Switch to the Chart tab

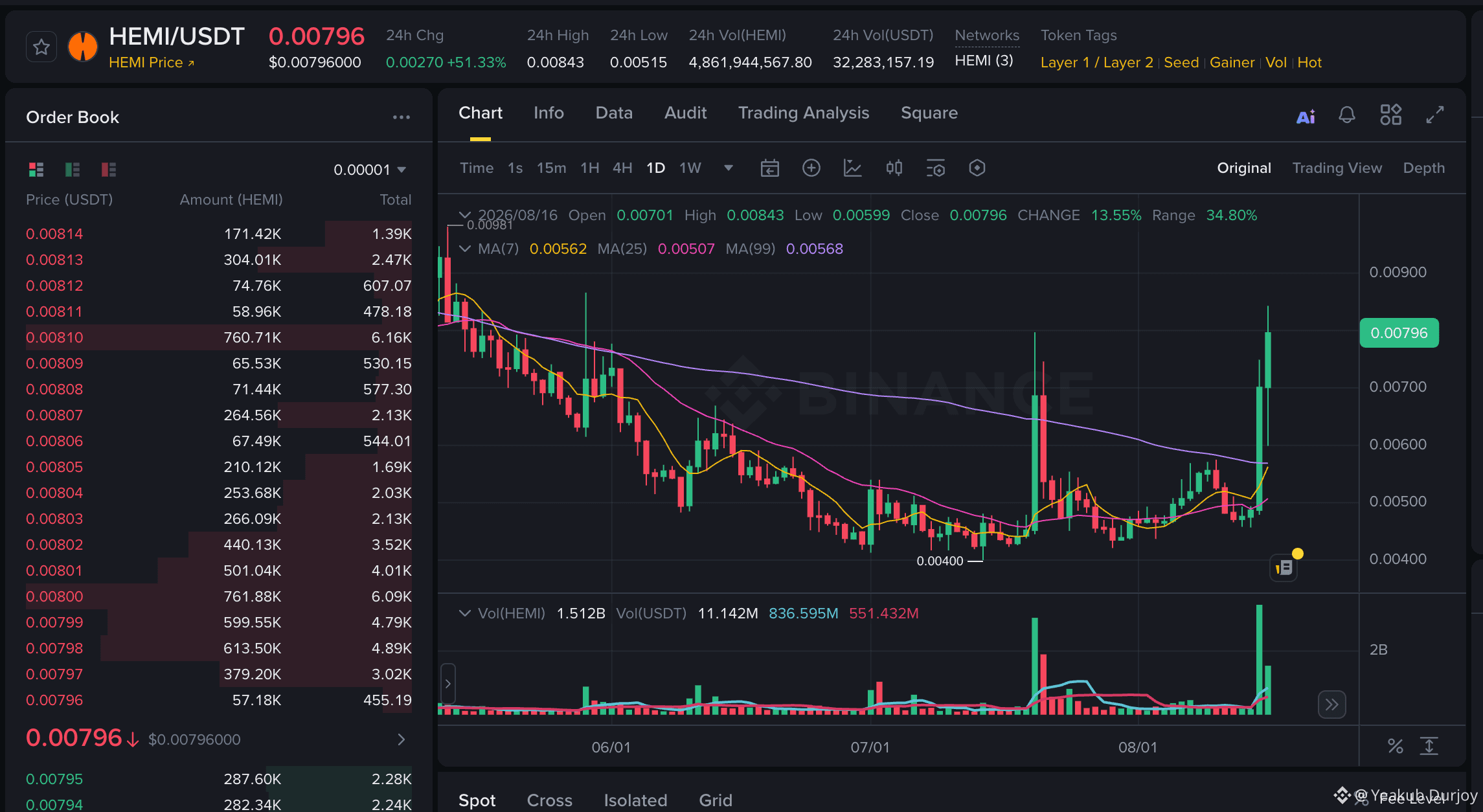481,113
